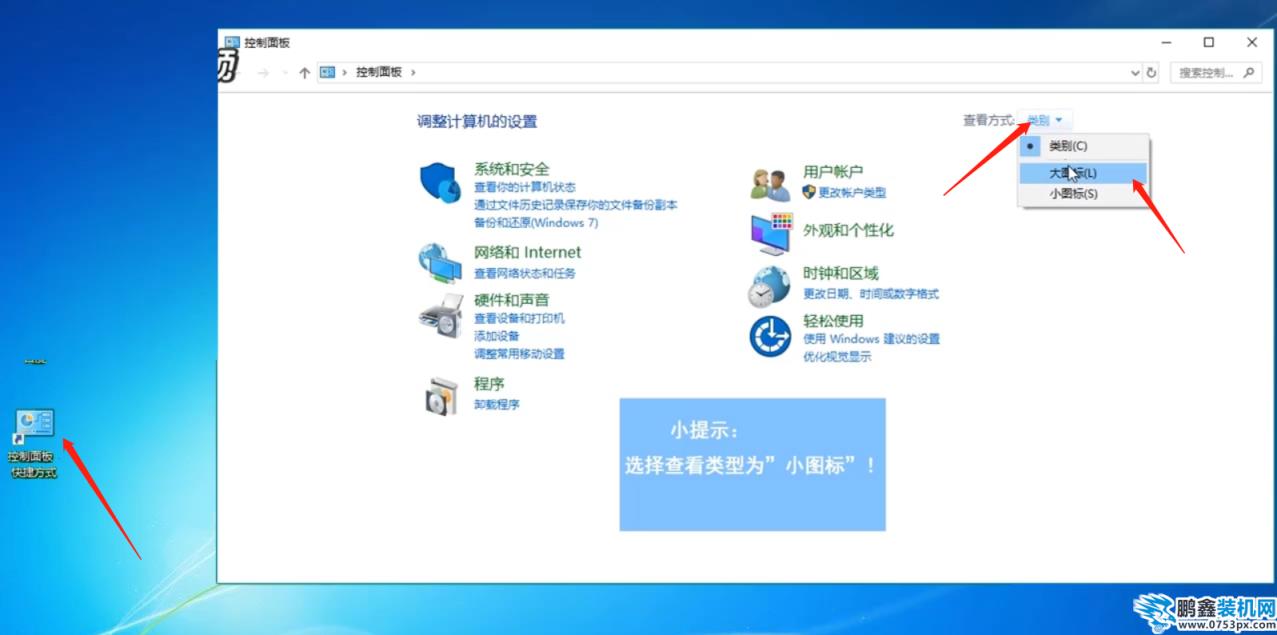Open the System and Security shield icon
Screen dimensions: 1277x635
pyautogui.click(x=440, y=183)
